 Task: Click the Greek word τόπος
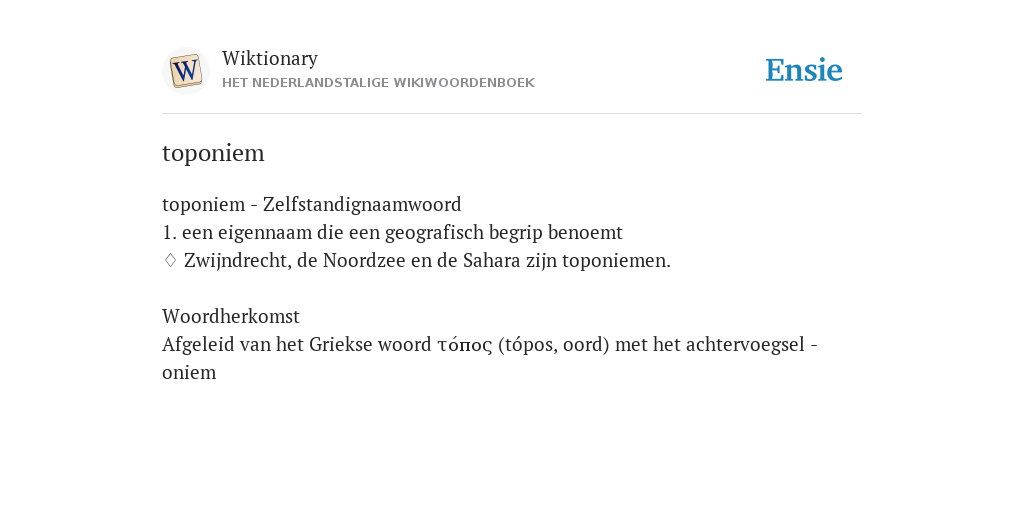pyautogui.click(x=464, y=345)
